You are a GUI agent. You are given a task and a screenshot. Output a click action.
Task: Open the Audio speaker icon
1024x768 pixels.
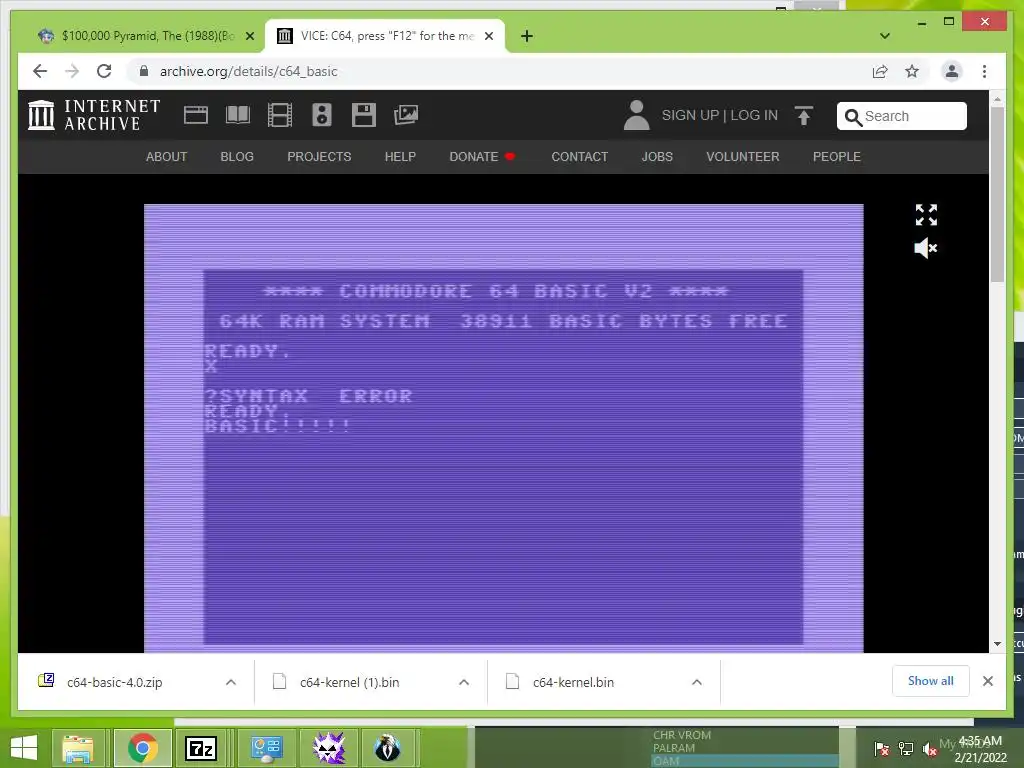[321, 115]
